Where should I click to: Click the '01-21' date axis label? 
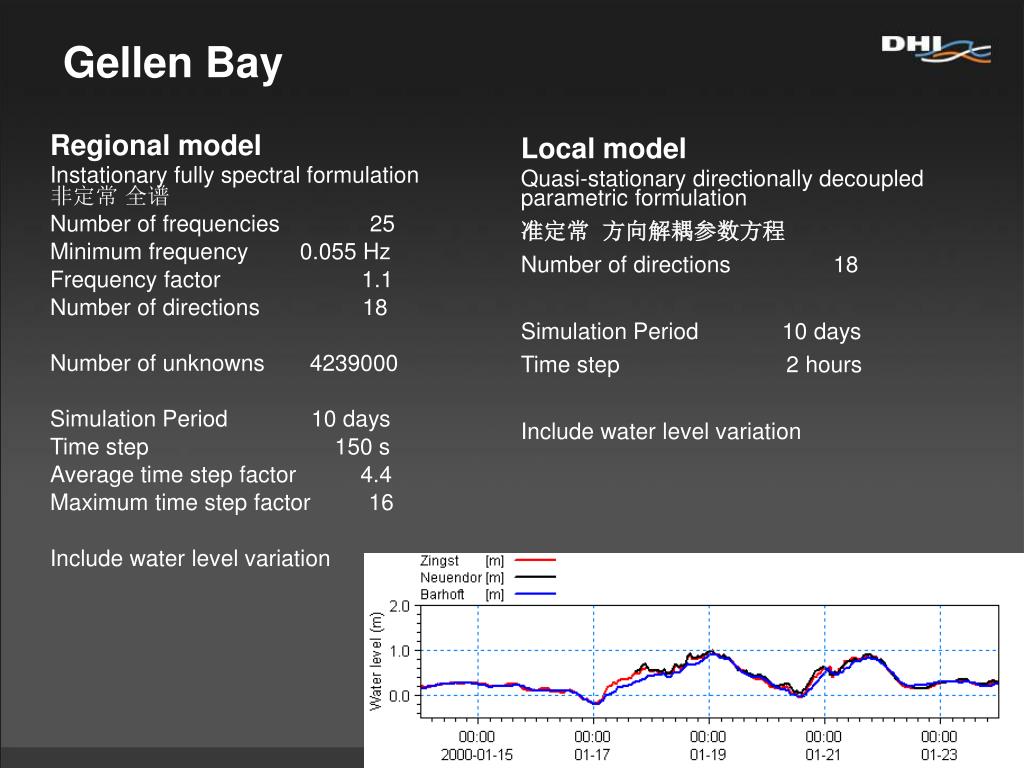tap(824, 755)
